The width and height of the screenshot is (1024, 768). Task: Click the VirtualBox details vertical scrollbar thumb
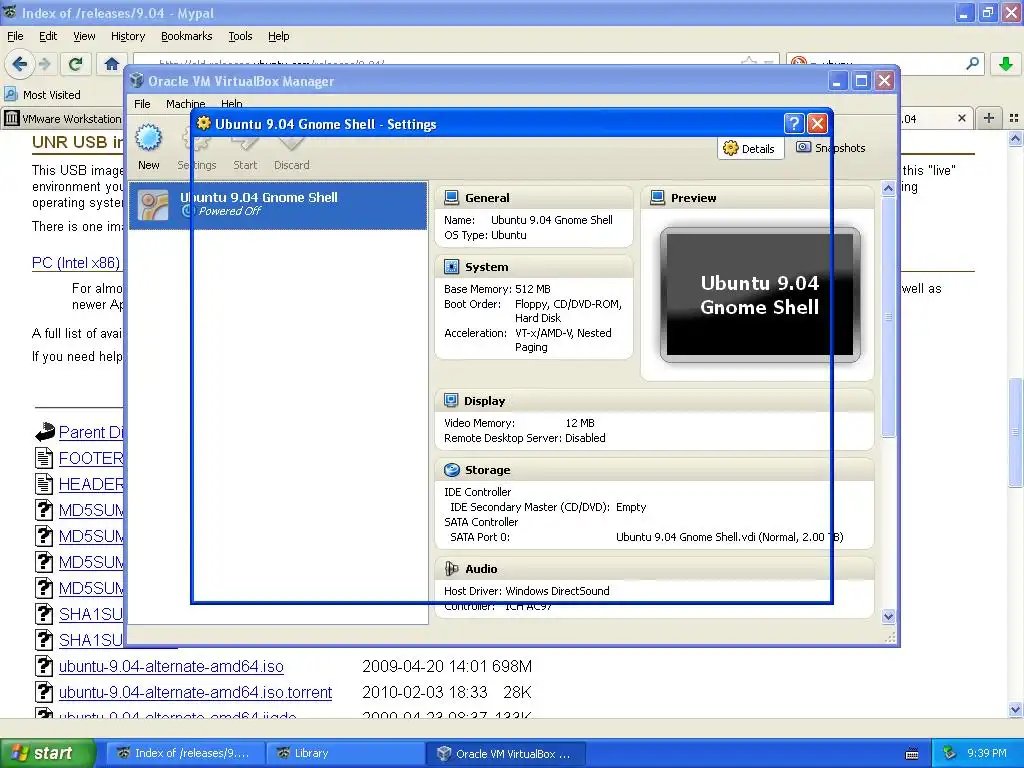pos(888,317)
